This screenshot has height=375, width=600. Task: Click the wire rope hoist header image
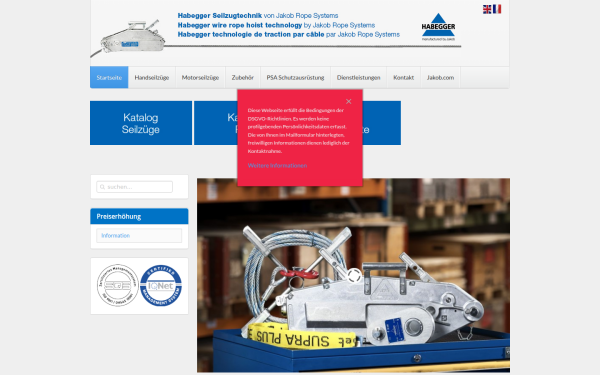[128, 38]
